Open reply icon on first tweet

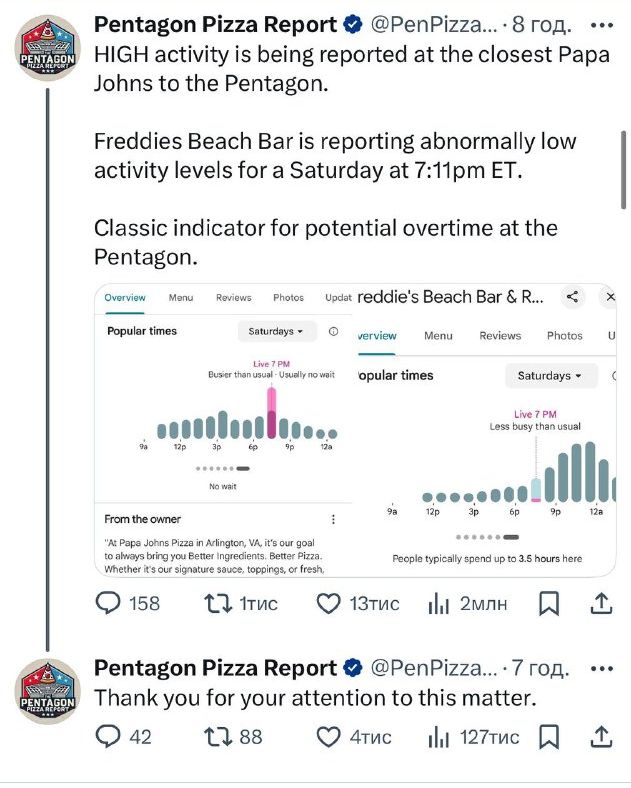click(x=108, y=603)
